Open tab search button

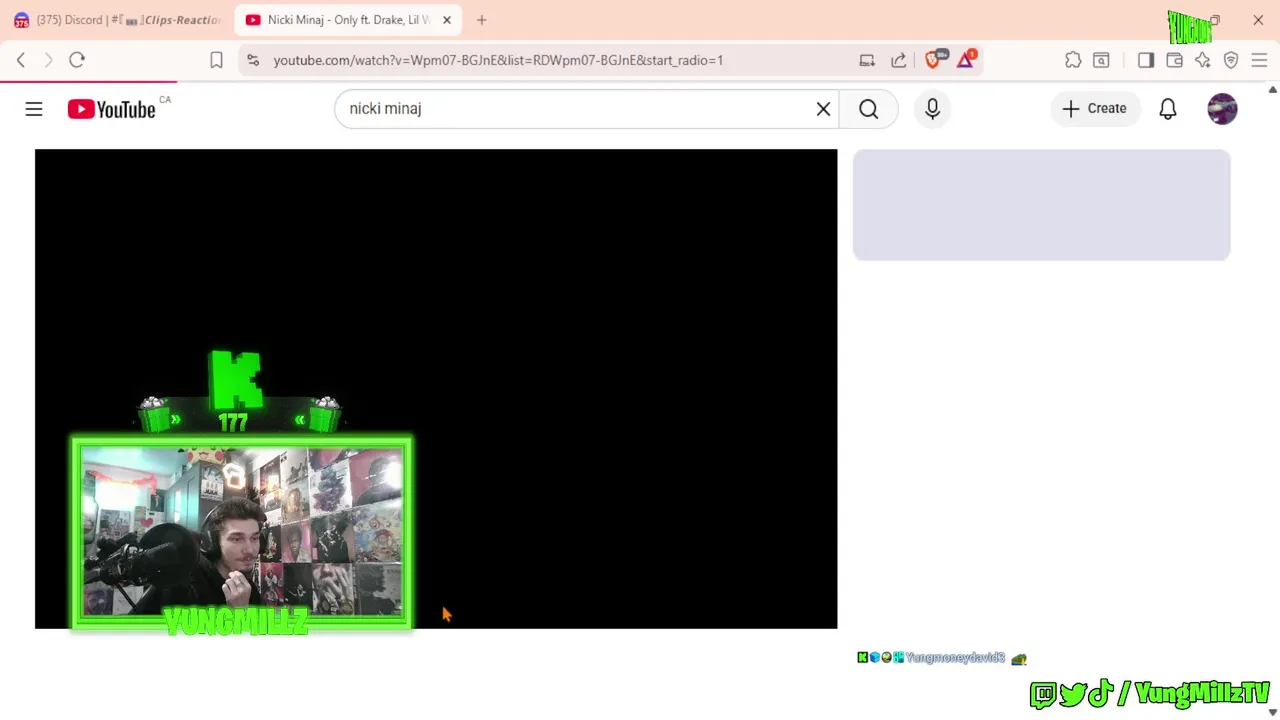[x=1101, y=60]
